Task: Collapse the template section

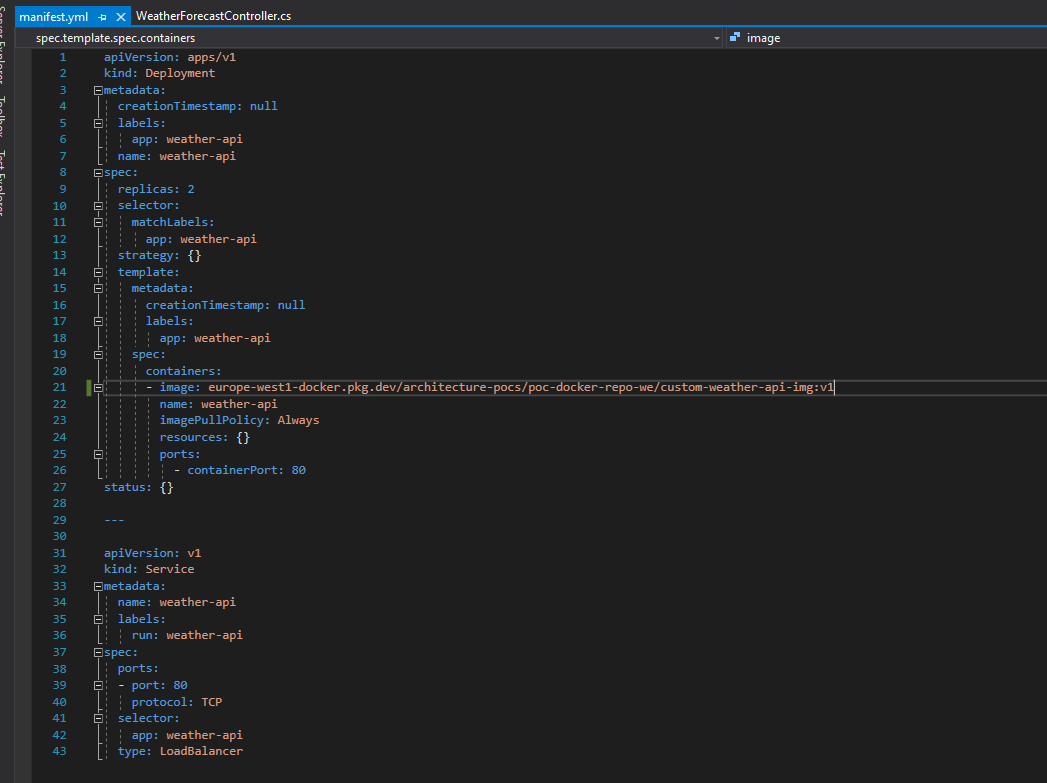Action: point(98,271)
